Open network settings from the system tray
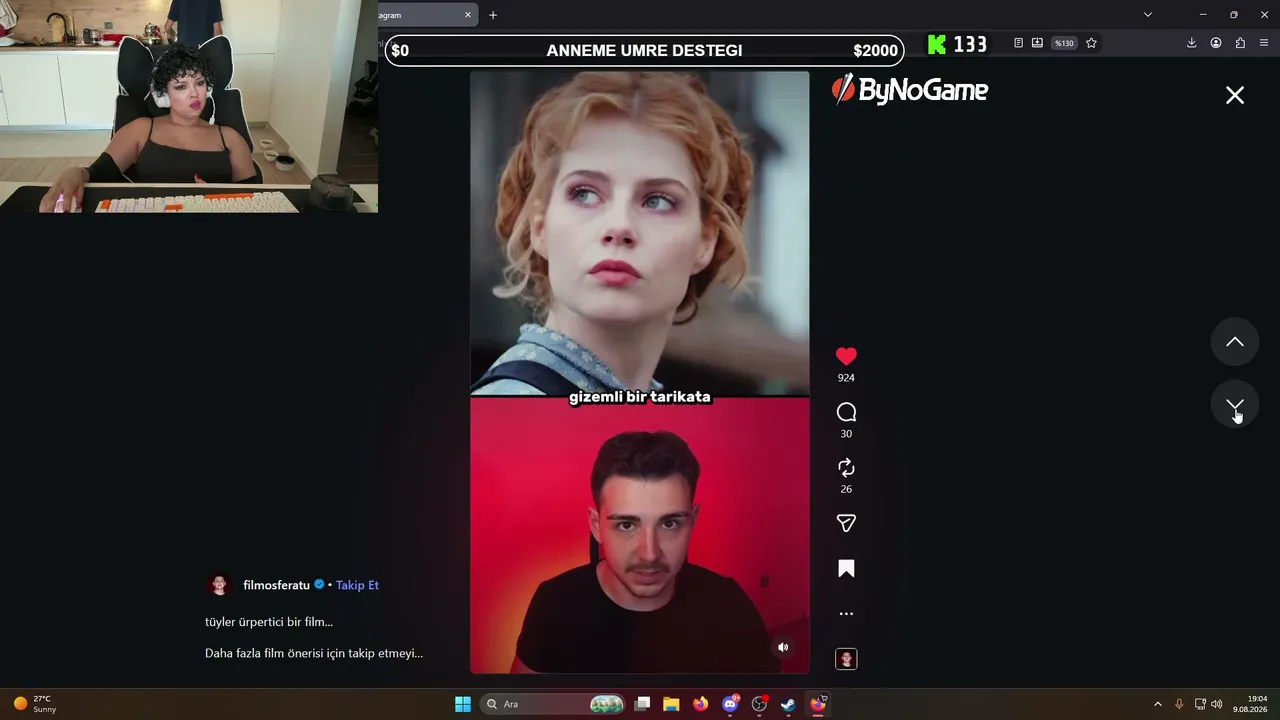 tap(1200, 704)
